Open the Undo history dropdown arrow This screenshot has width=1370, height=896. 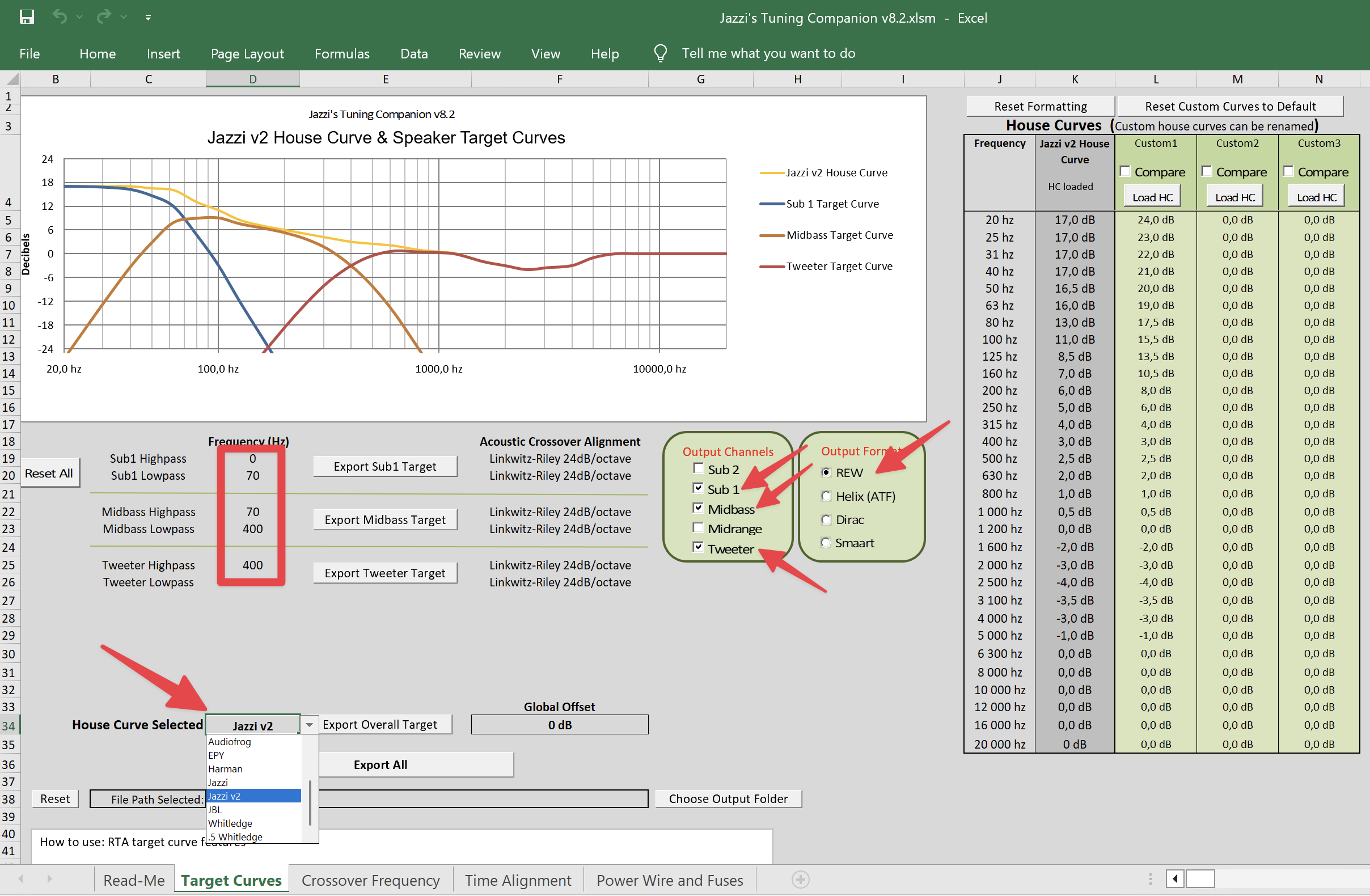pyautogui.click(x=79, y=17)
